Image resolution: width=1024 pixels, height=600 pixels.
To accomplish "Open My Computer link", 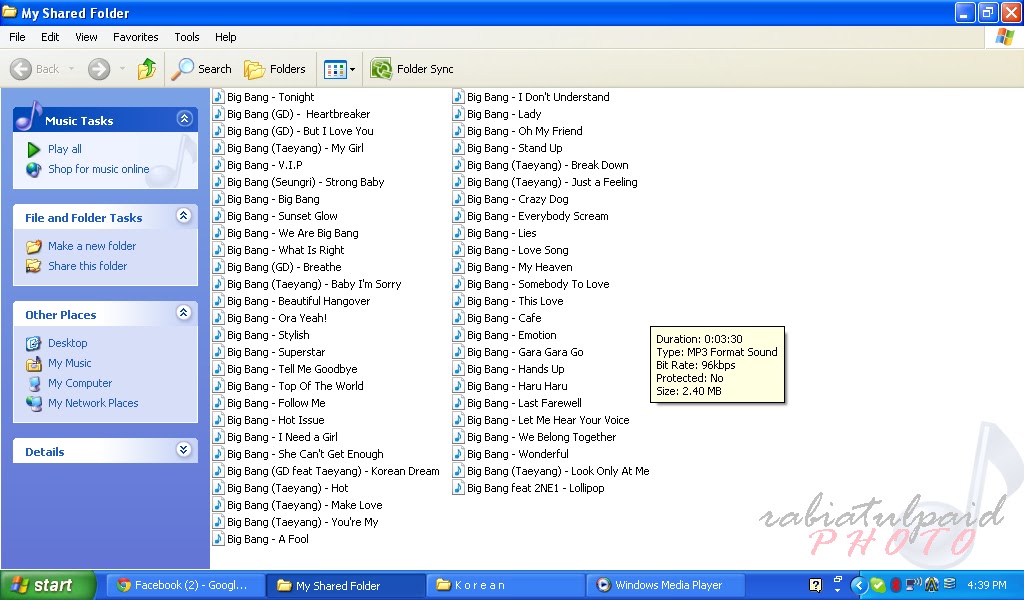I will coord(80,384).
